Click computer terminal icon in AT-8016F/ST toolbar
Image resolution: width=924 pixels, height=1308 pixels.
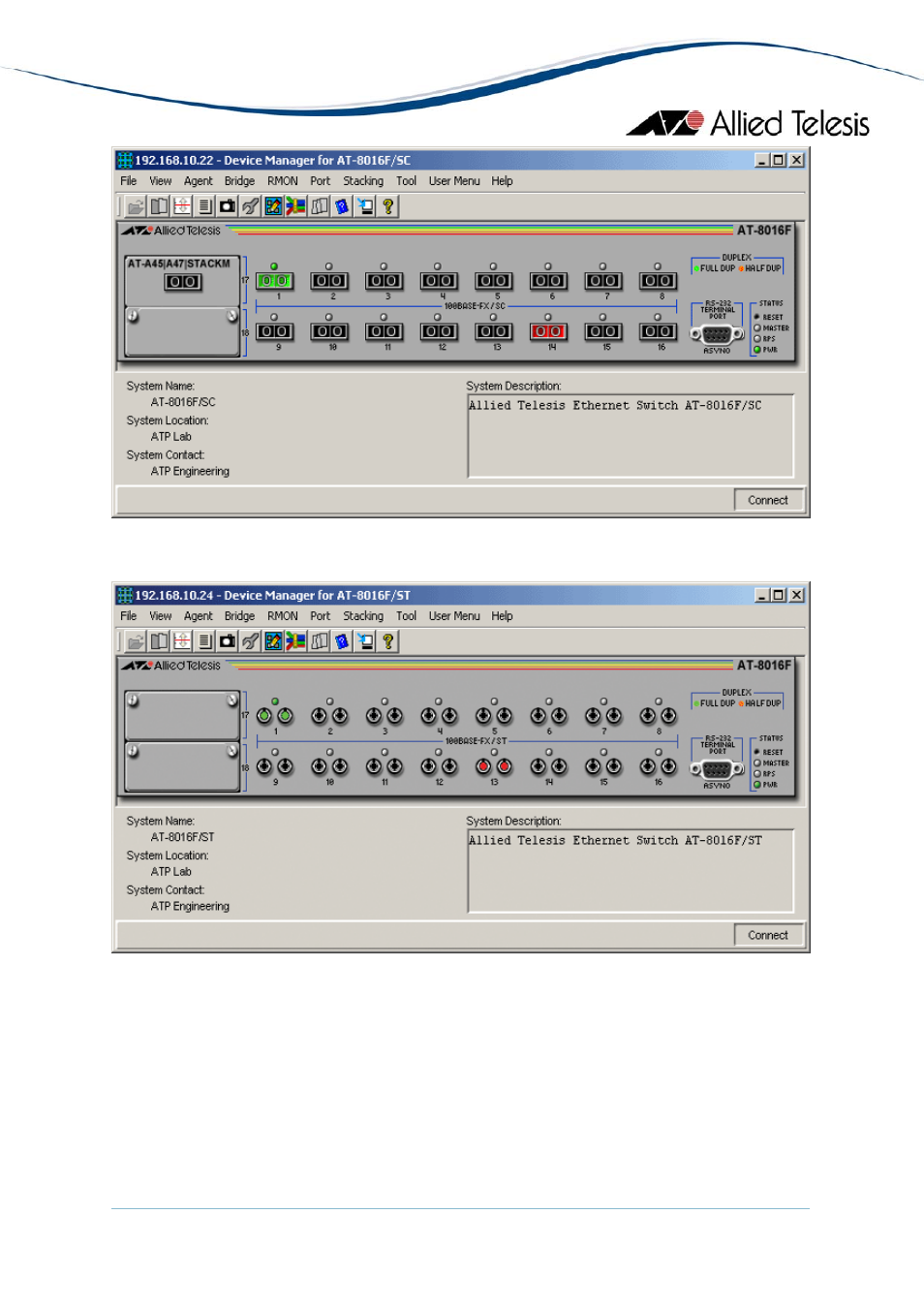click(x=365, y=641)
